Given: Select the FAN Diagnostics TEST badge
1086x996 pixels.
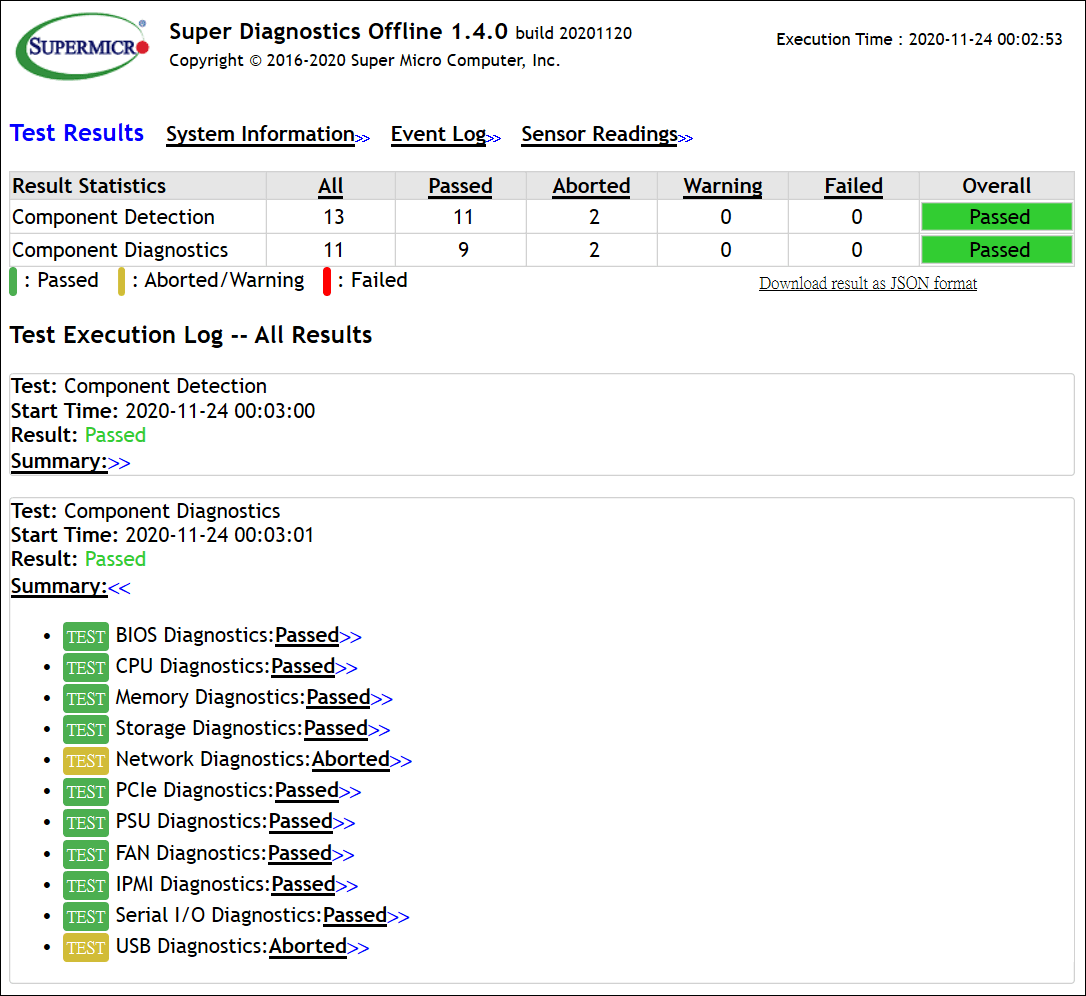Looking at the screenshot, I should point(85,854).
